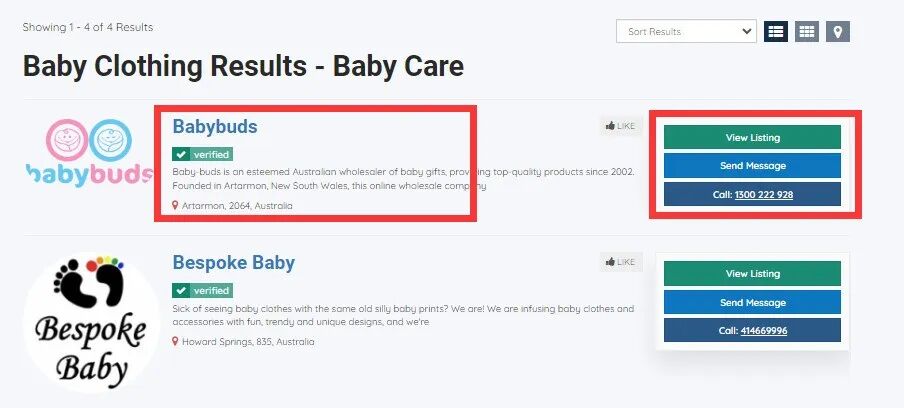The height and width of the screenshot is (408, 904).
Task: Like the Babybuds listing
Action: coord(620,126)
